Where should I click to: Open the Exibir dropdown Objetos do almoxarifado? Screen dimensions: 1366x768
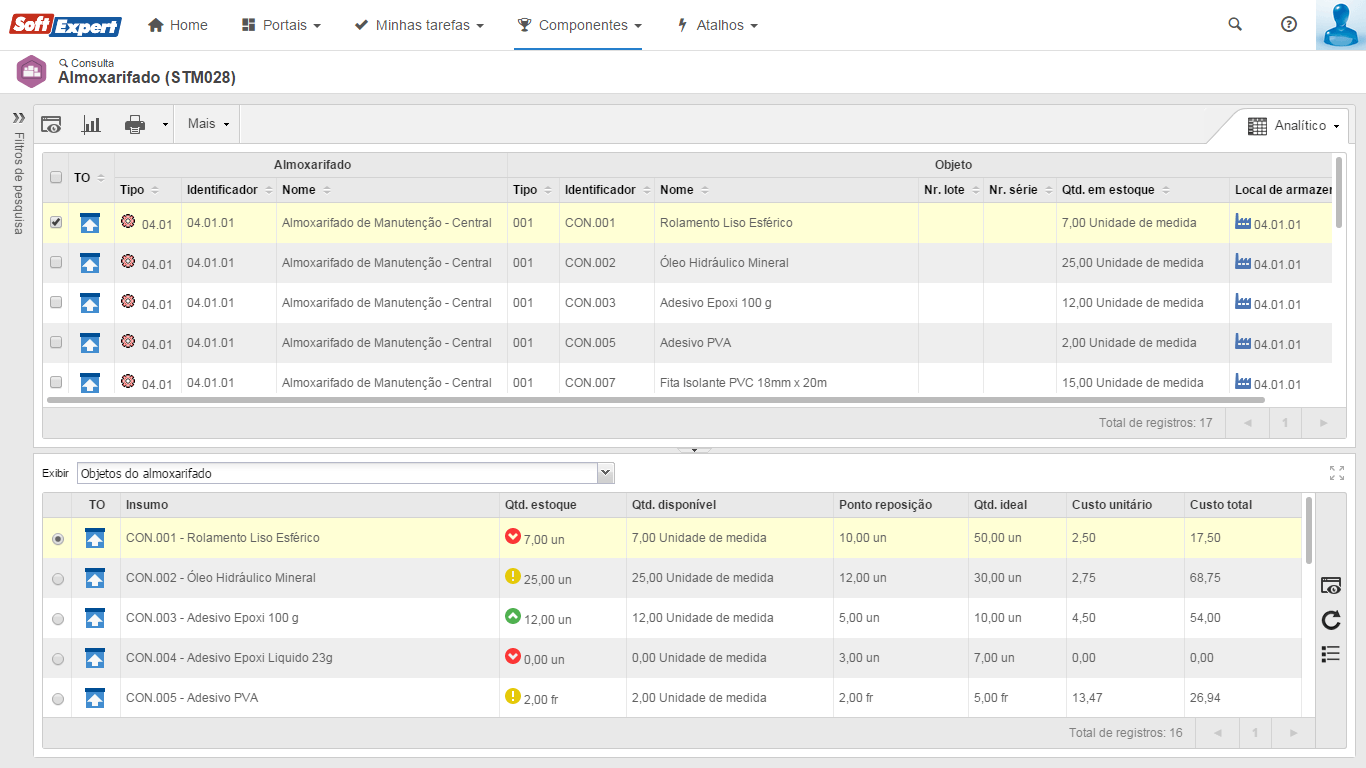coord(345,473)
